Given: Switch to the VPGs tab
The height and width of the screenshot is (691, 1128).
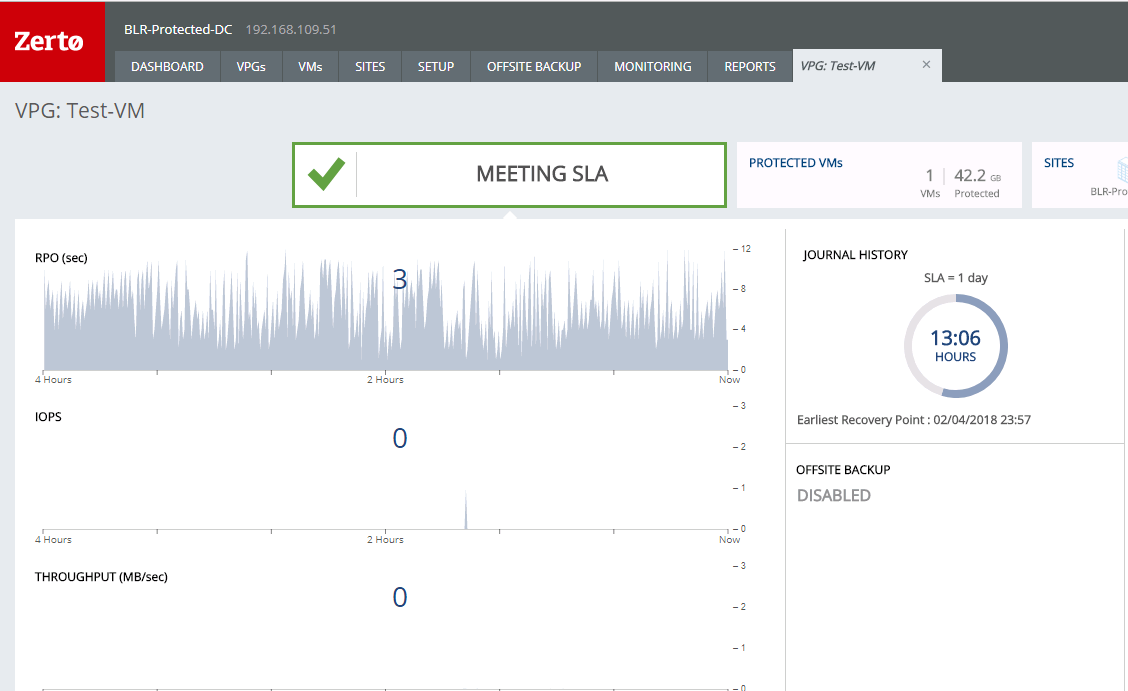Looking at the screenshot, I should coord(251,67).
